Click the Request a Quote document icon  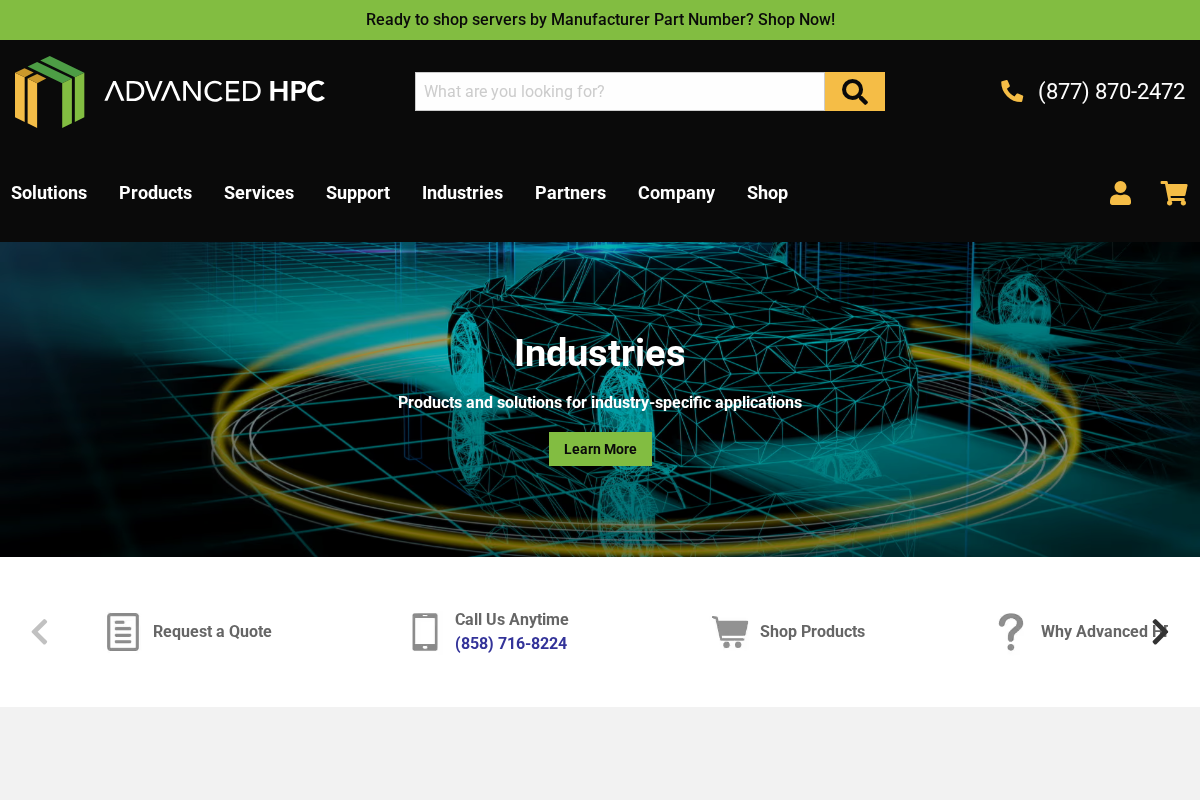tap(123, 631)
